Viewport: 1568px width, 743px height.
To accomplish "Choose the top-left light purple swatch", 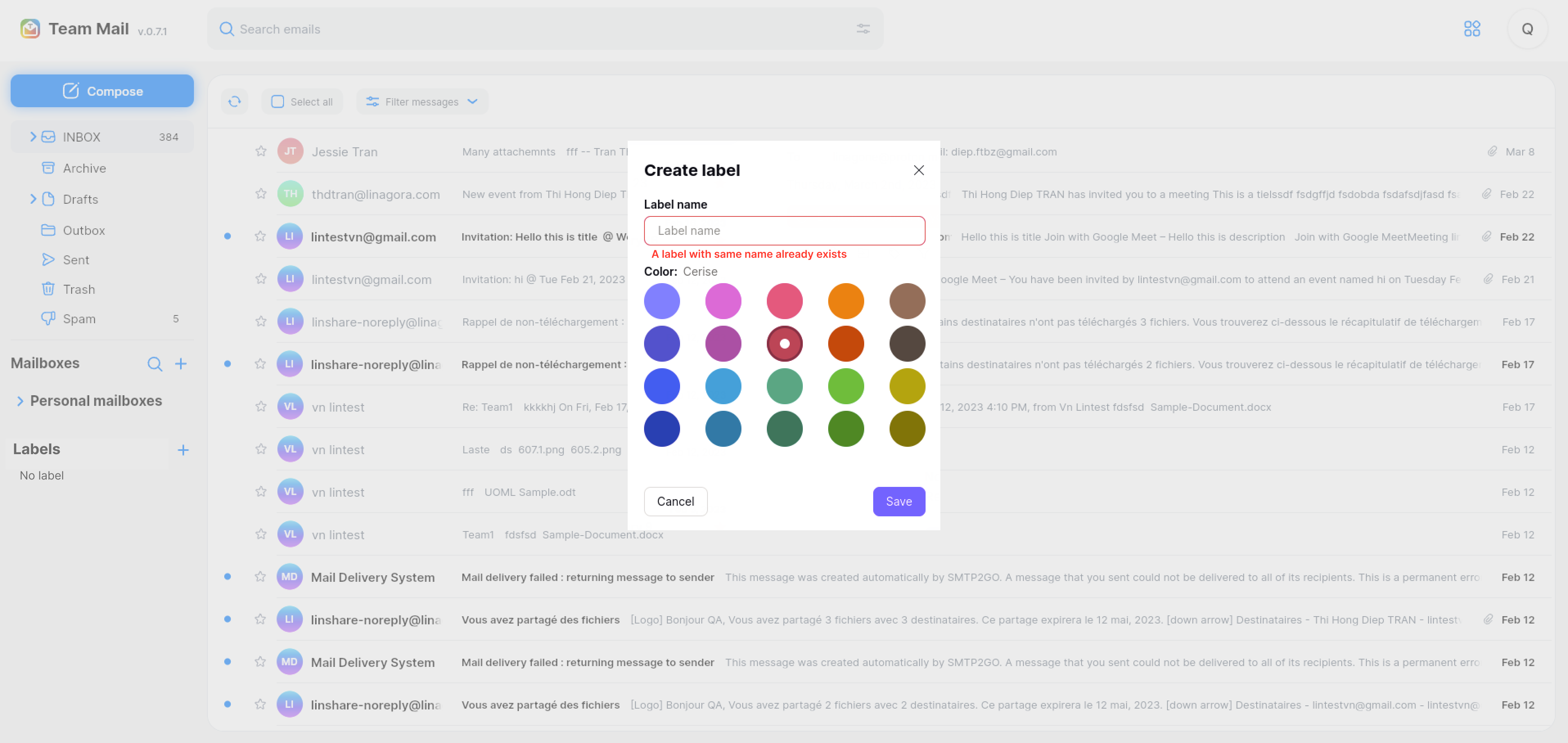I will coord(662,301).
